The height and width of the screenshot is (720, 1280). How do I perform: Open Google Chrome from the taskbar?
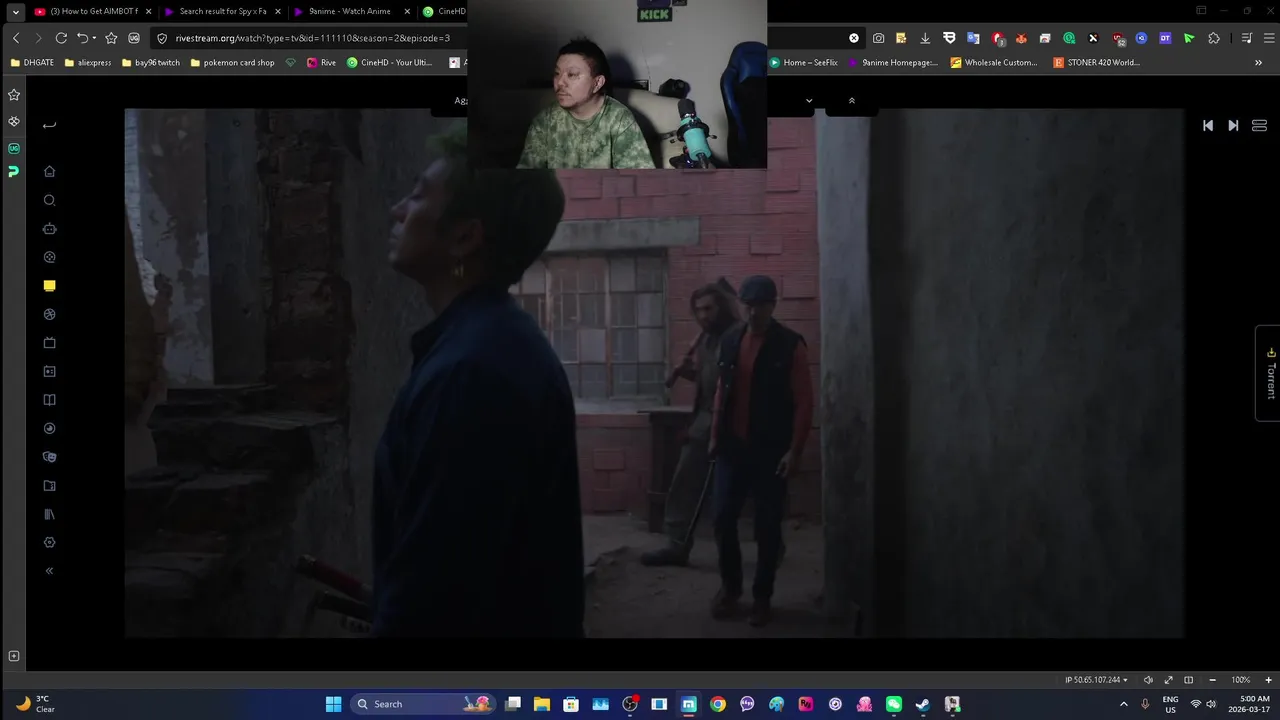[718, 704]
